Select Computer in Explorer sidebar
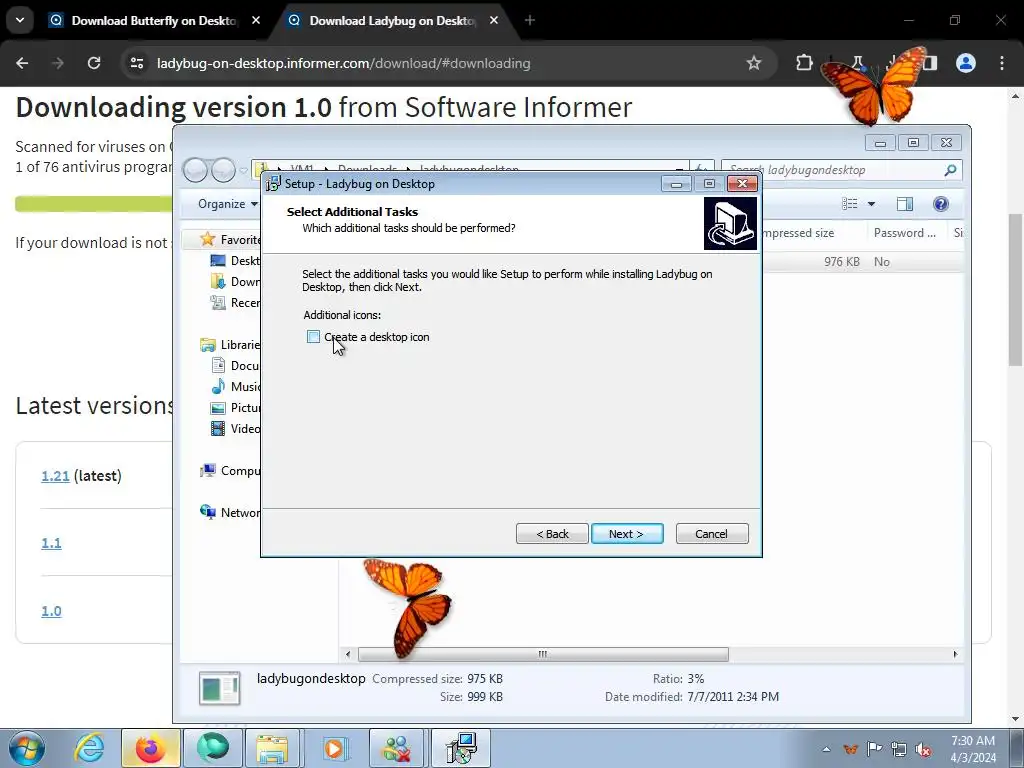Viewport: 1024px width, 768px height. [x=231, y=470]
